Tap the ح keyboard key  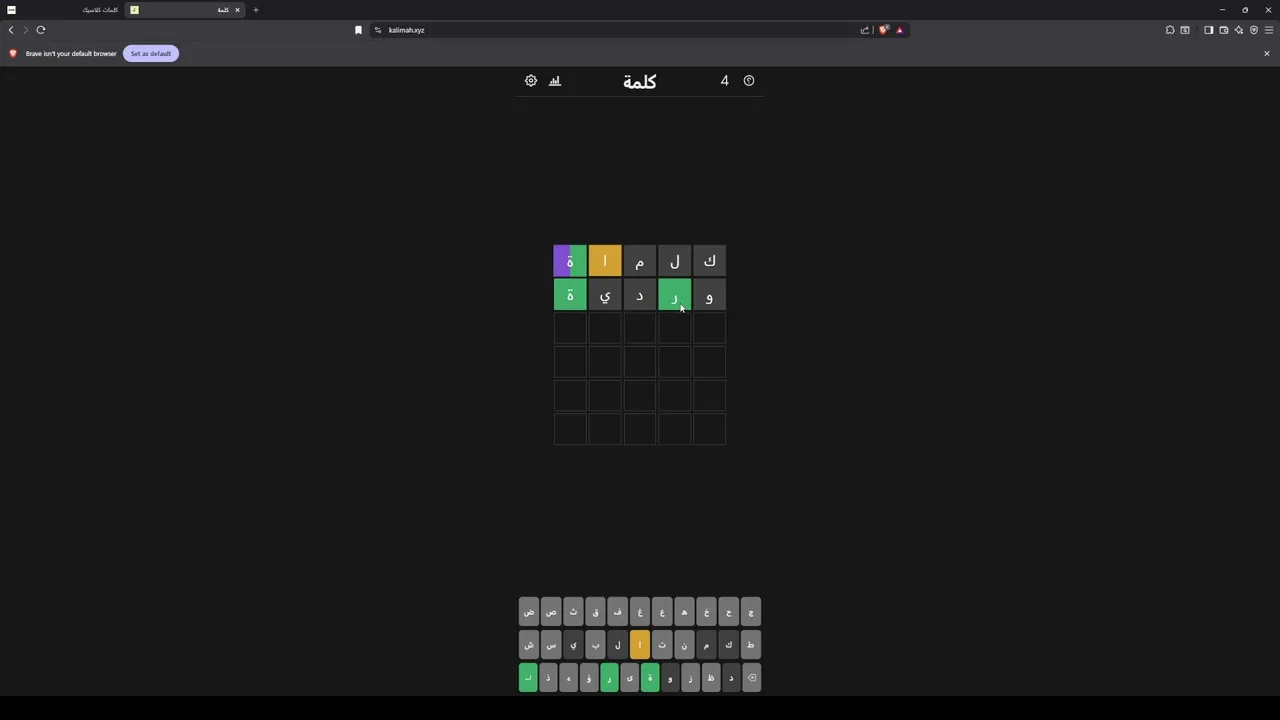point(728,612)
